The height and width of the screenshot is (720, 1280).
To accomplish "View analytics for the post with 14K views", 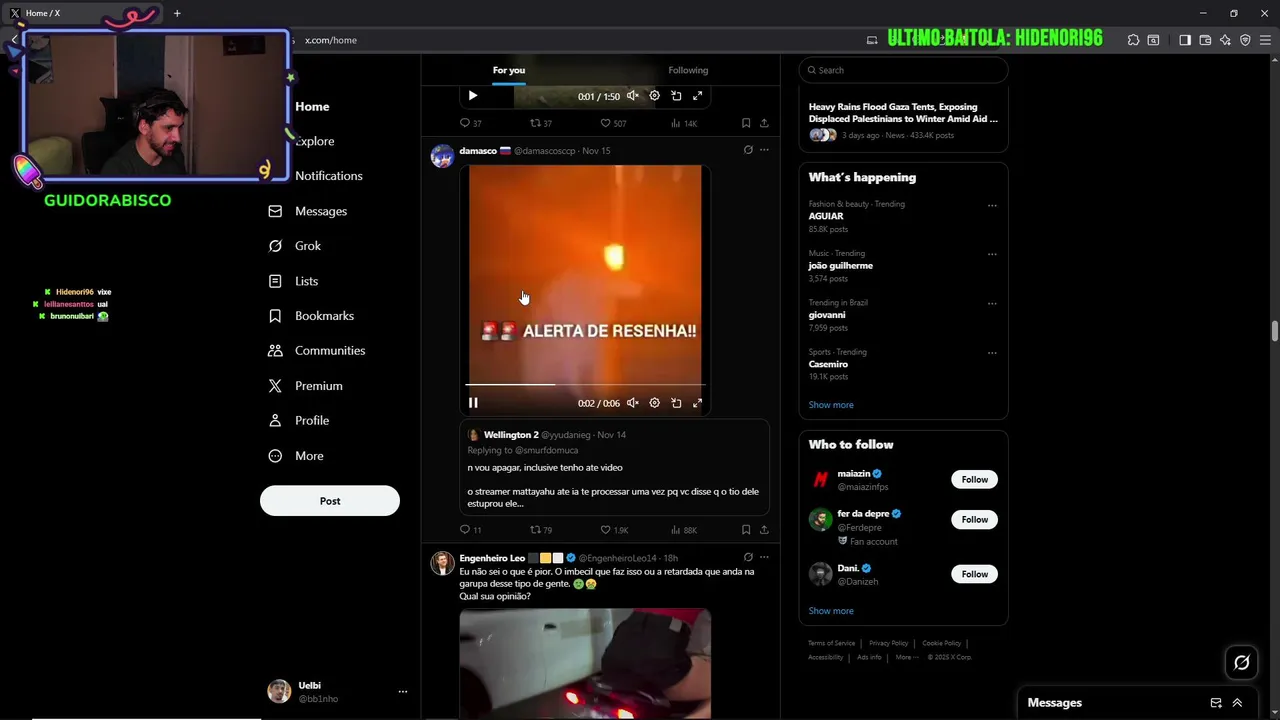I will tap(684, 123).
